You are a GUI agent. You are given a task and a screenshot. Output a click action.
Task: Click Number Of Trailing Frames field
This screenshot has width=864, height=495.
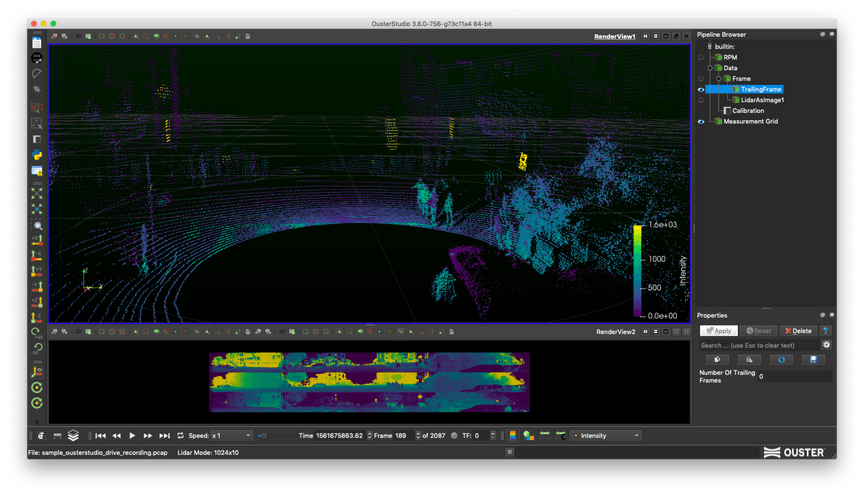coord(794,376)
